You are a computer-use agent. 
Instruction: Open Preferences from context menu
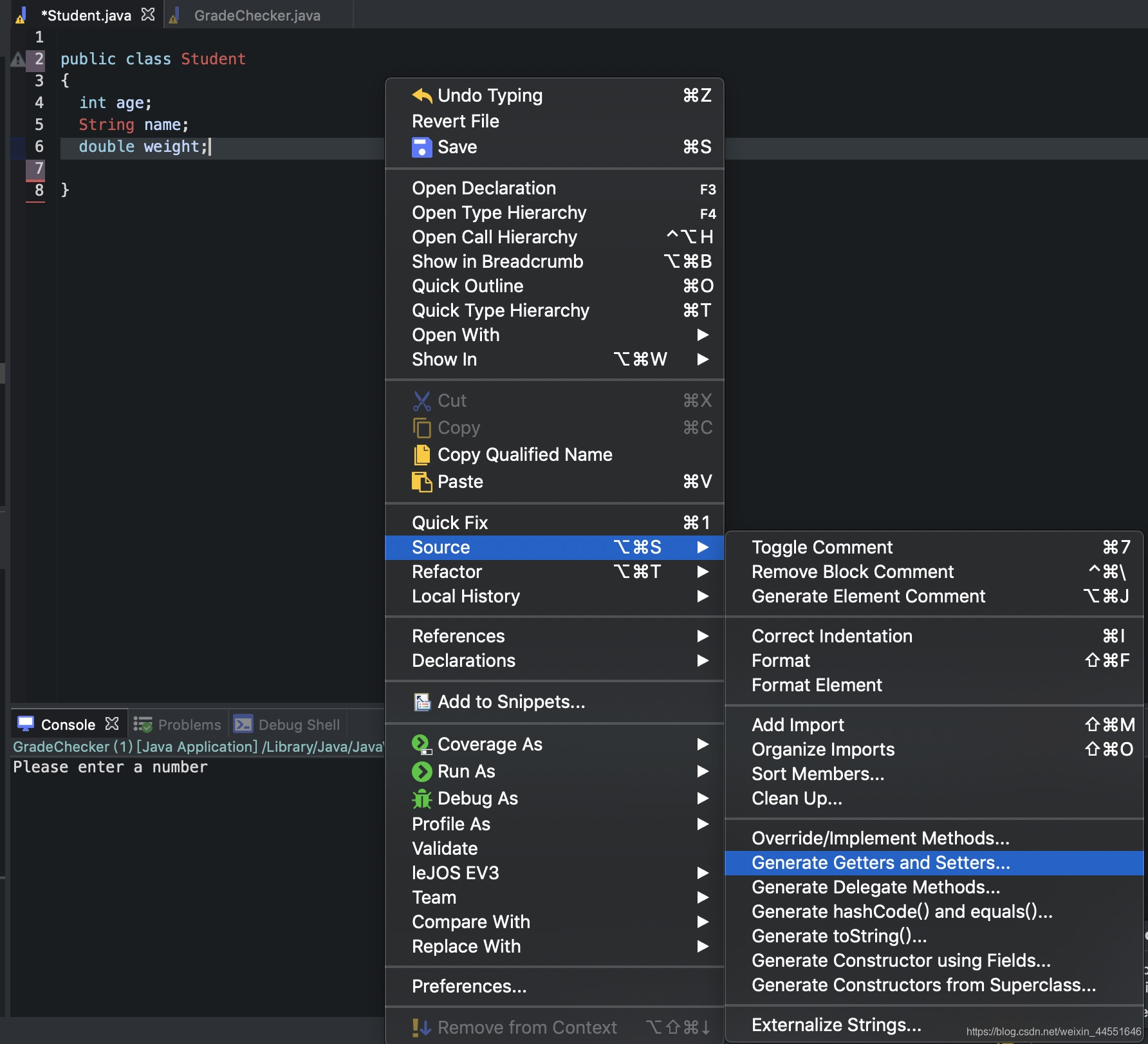tap(554, 987)
